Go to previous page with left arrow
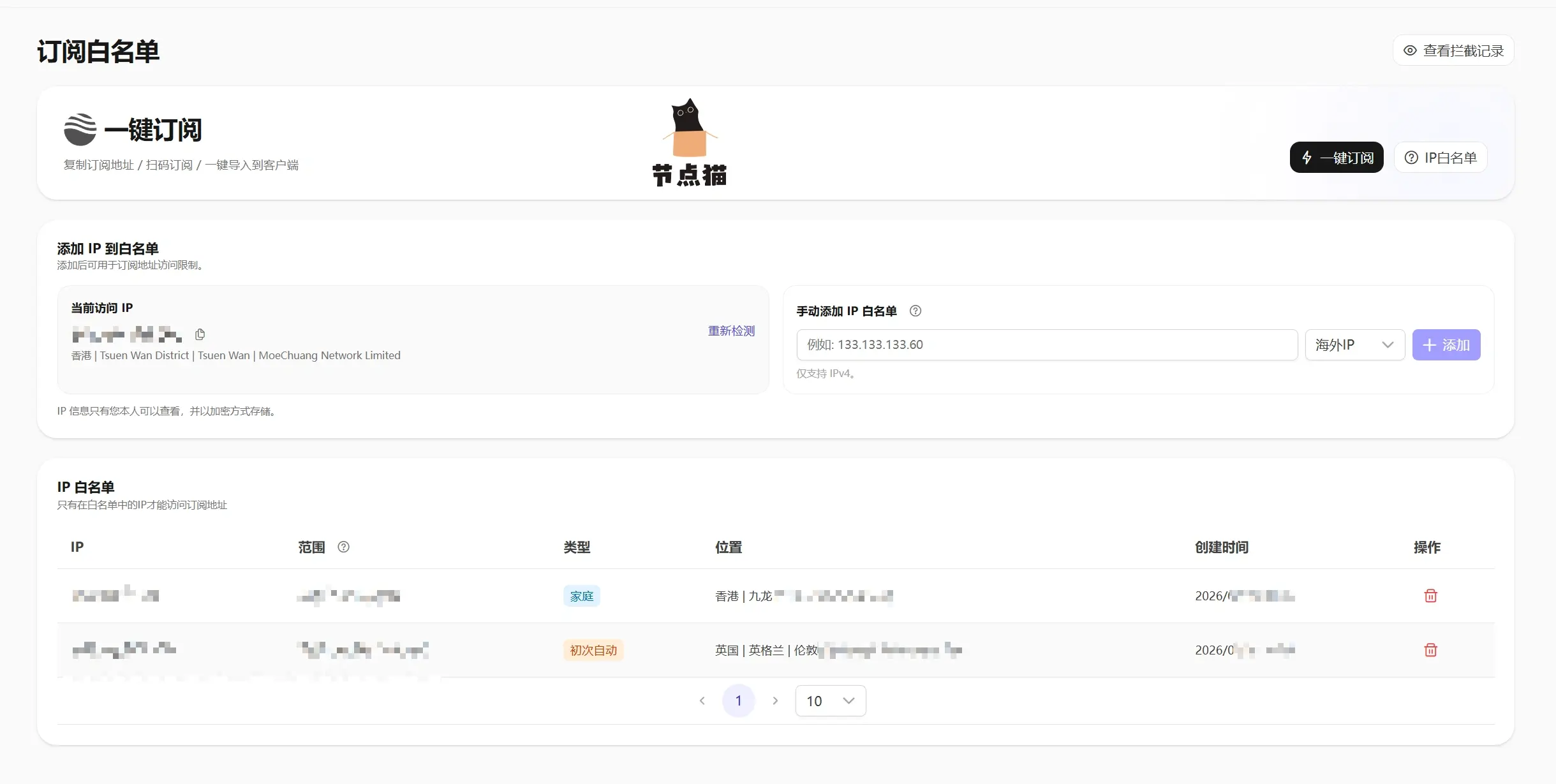1556x784 pixels. point(702,700)
